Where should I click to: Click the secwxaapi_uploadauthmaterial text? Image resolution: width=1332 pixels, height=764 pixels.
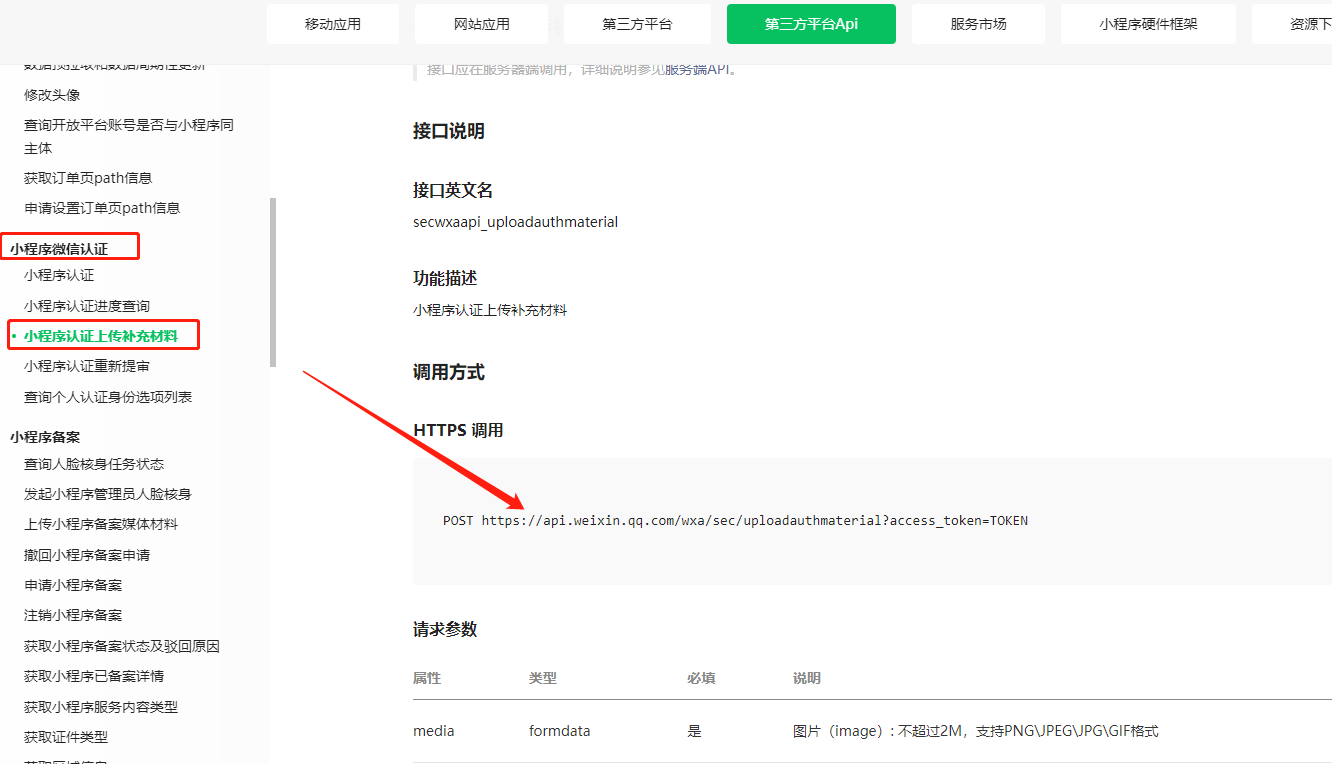516,222
